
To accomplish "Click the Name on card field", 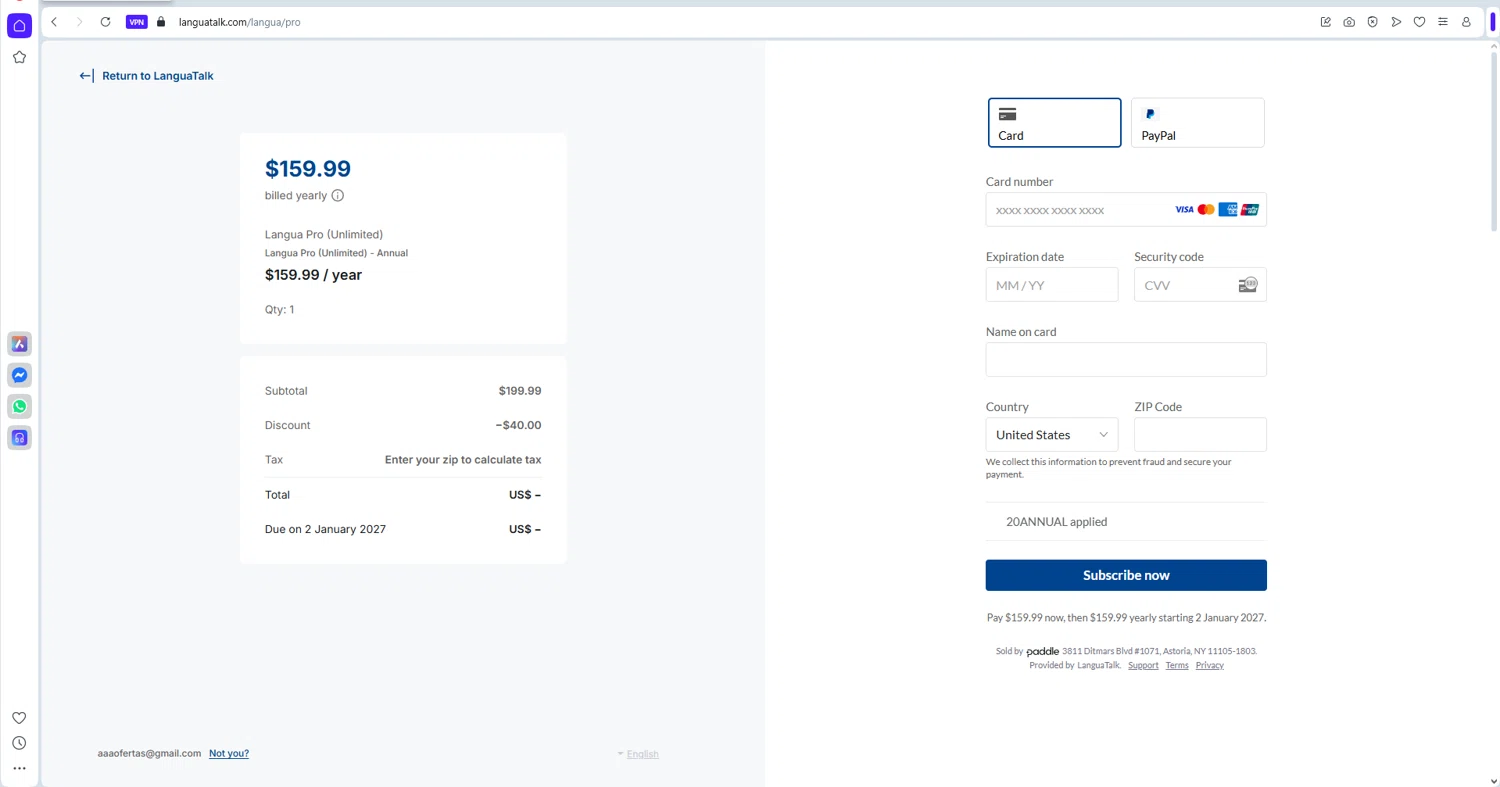I will point(1126,360).
